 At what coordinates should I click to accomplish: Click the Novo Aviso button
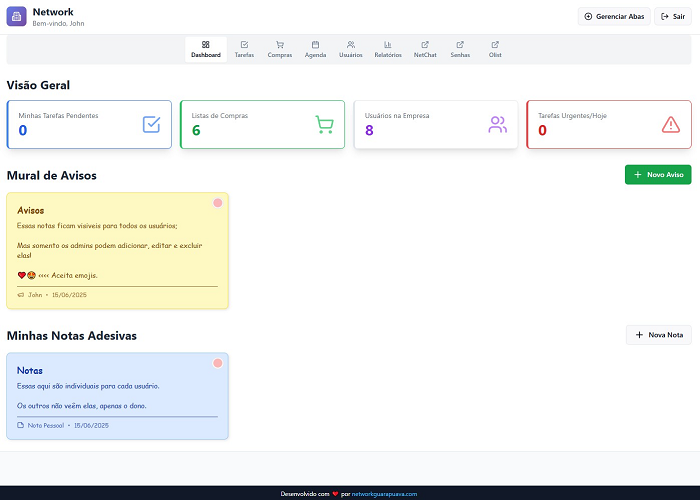tap(658, 175)
